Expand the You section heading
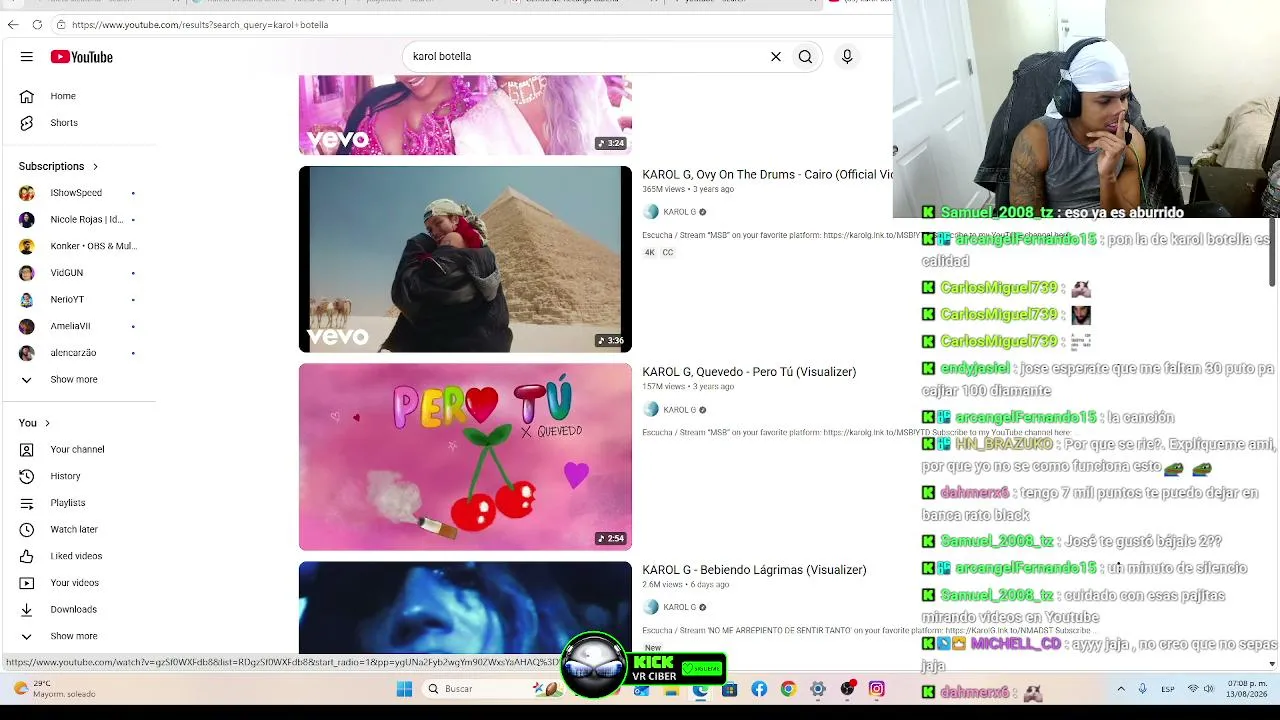Image resolution: width=1280 pixels, height=720 pixels. coord(34,423)
